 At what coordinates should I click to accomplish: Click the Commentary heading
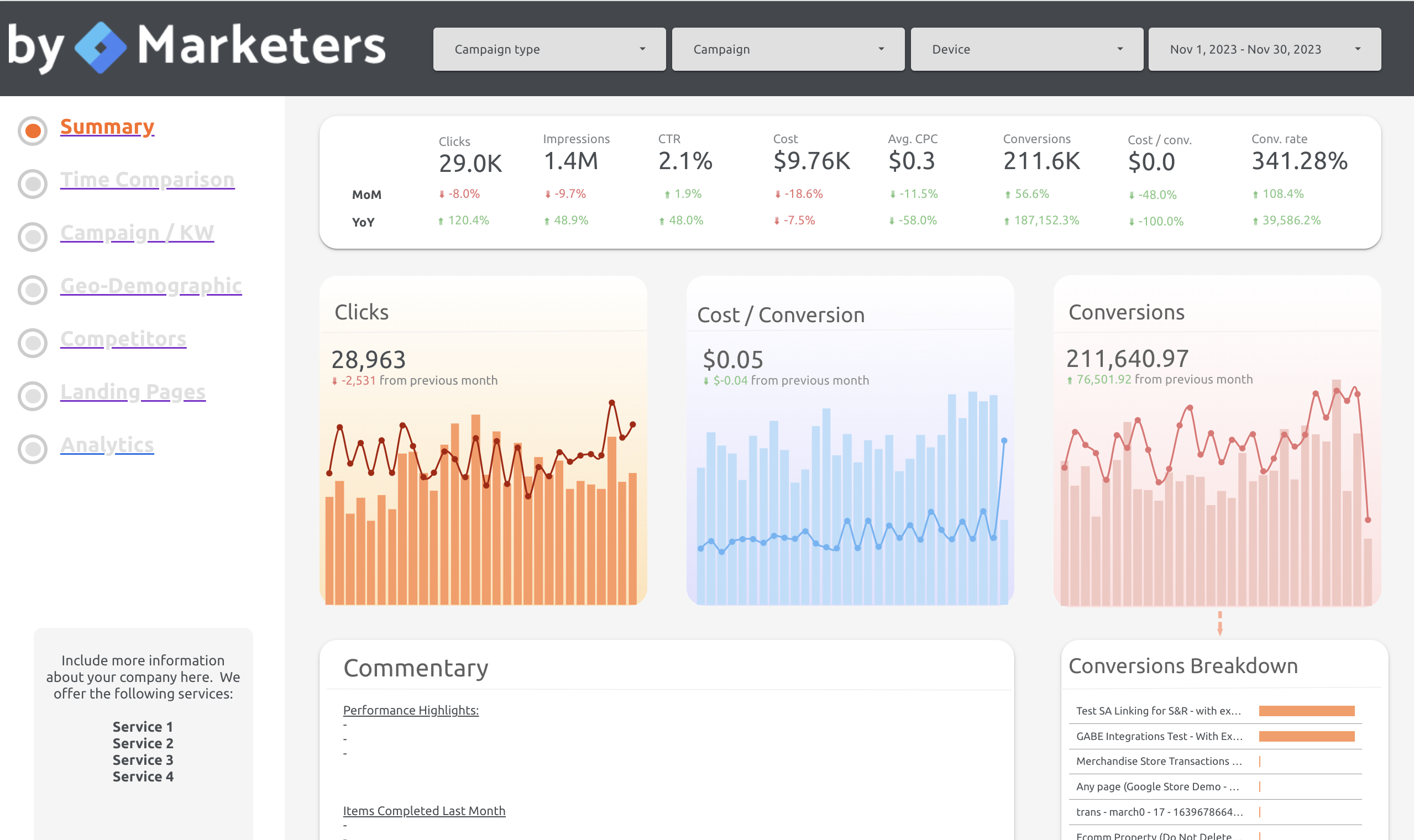[416, 669]
